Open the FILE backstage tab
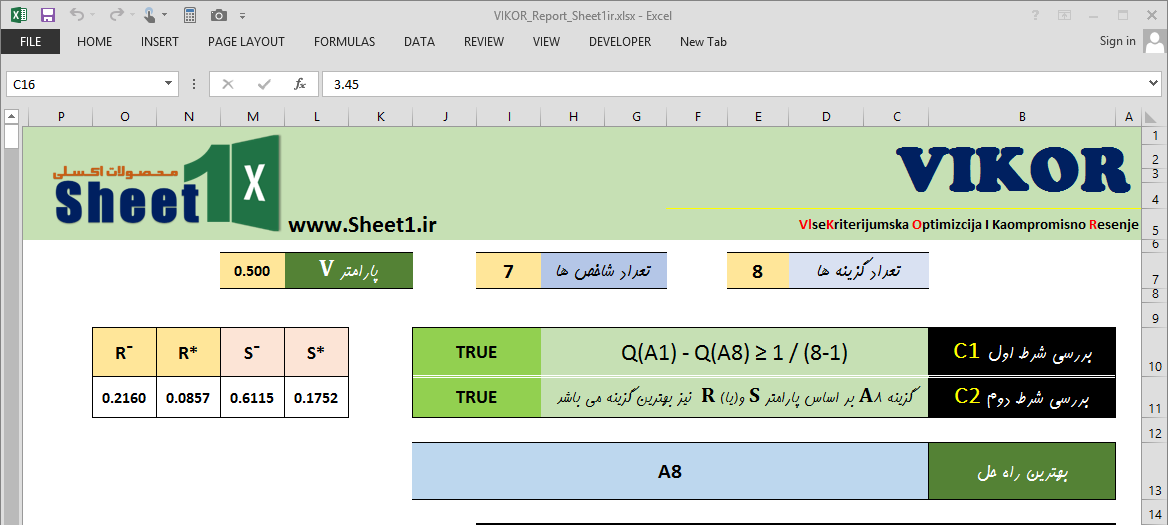This screenshot has width=1168, height=525. (x=31, y=42)
